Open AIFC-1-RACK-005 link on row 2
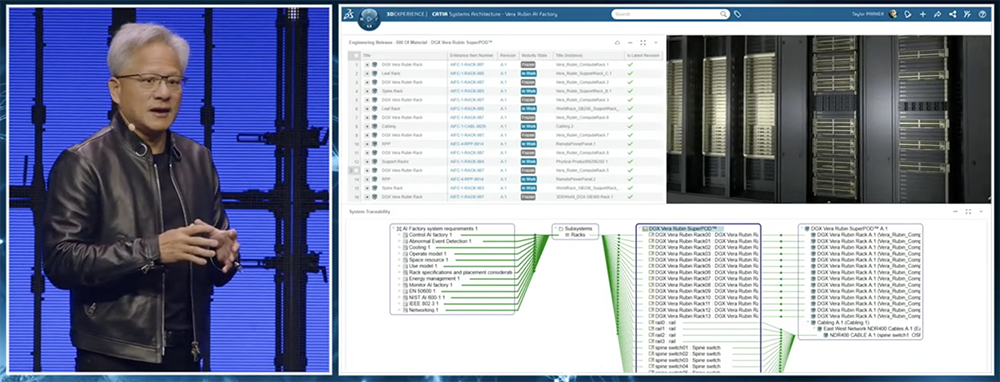The height and width of the screenshot is (382, 1000). coord(467,73)
